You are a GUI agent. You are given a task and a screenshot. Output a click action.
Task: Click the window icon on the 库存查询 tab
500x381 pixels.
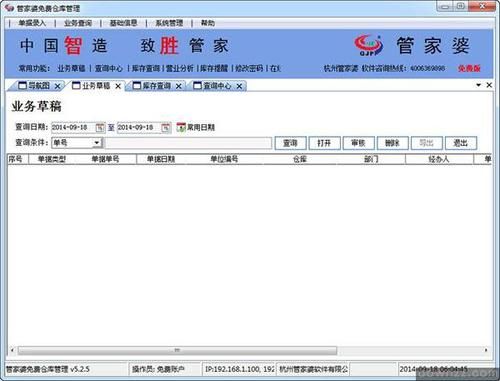(x=137, y=86)
